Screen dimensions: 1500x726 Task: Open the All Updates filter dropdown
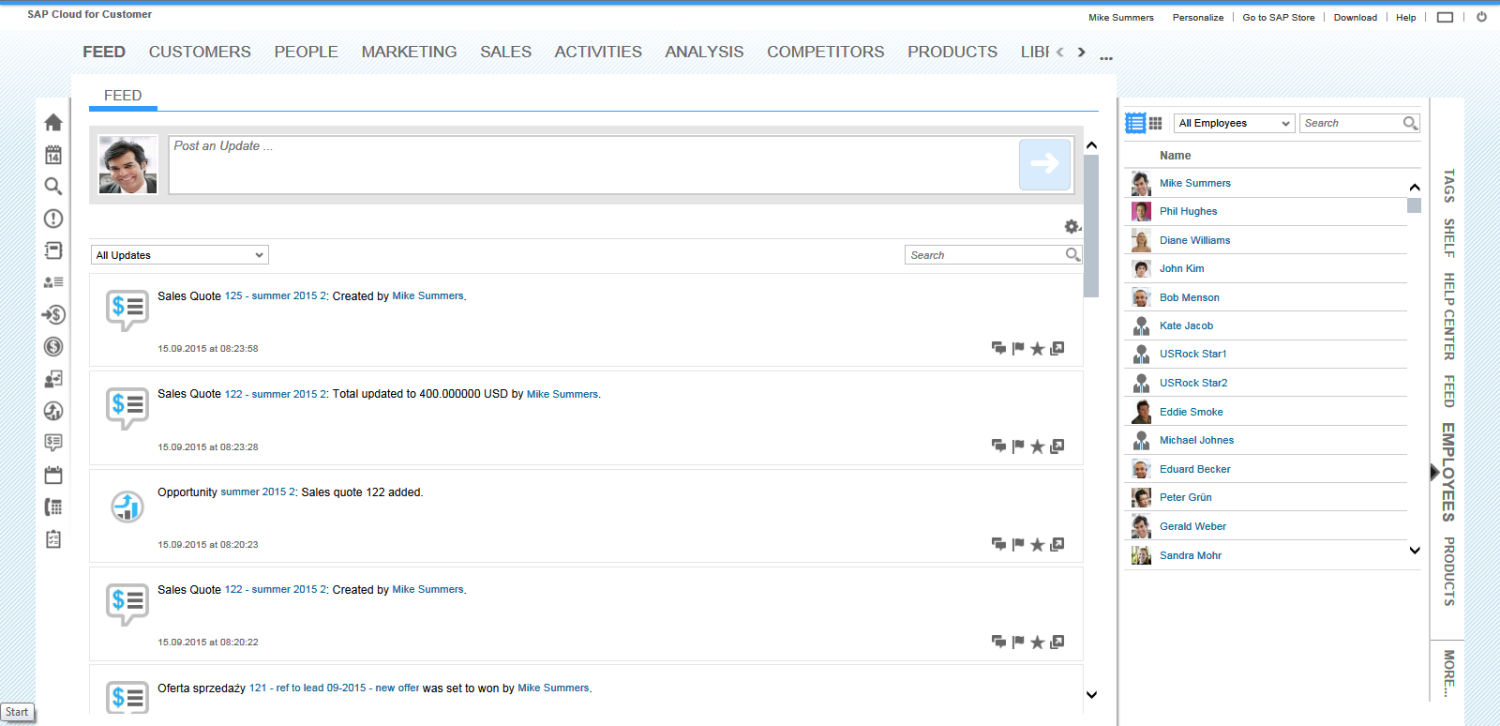179,255
